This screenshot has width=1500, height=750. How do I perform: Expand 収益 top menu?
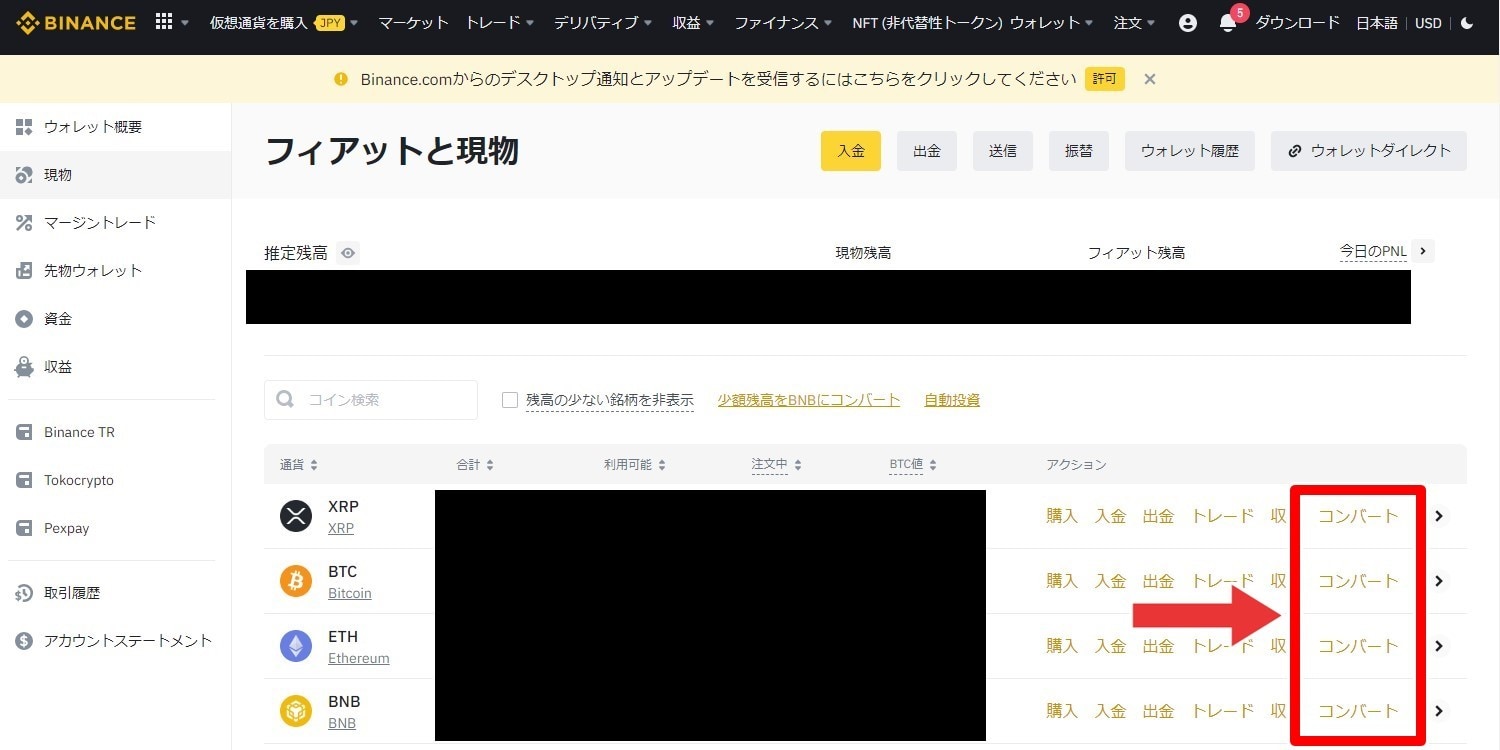click(x=694, y=22)
